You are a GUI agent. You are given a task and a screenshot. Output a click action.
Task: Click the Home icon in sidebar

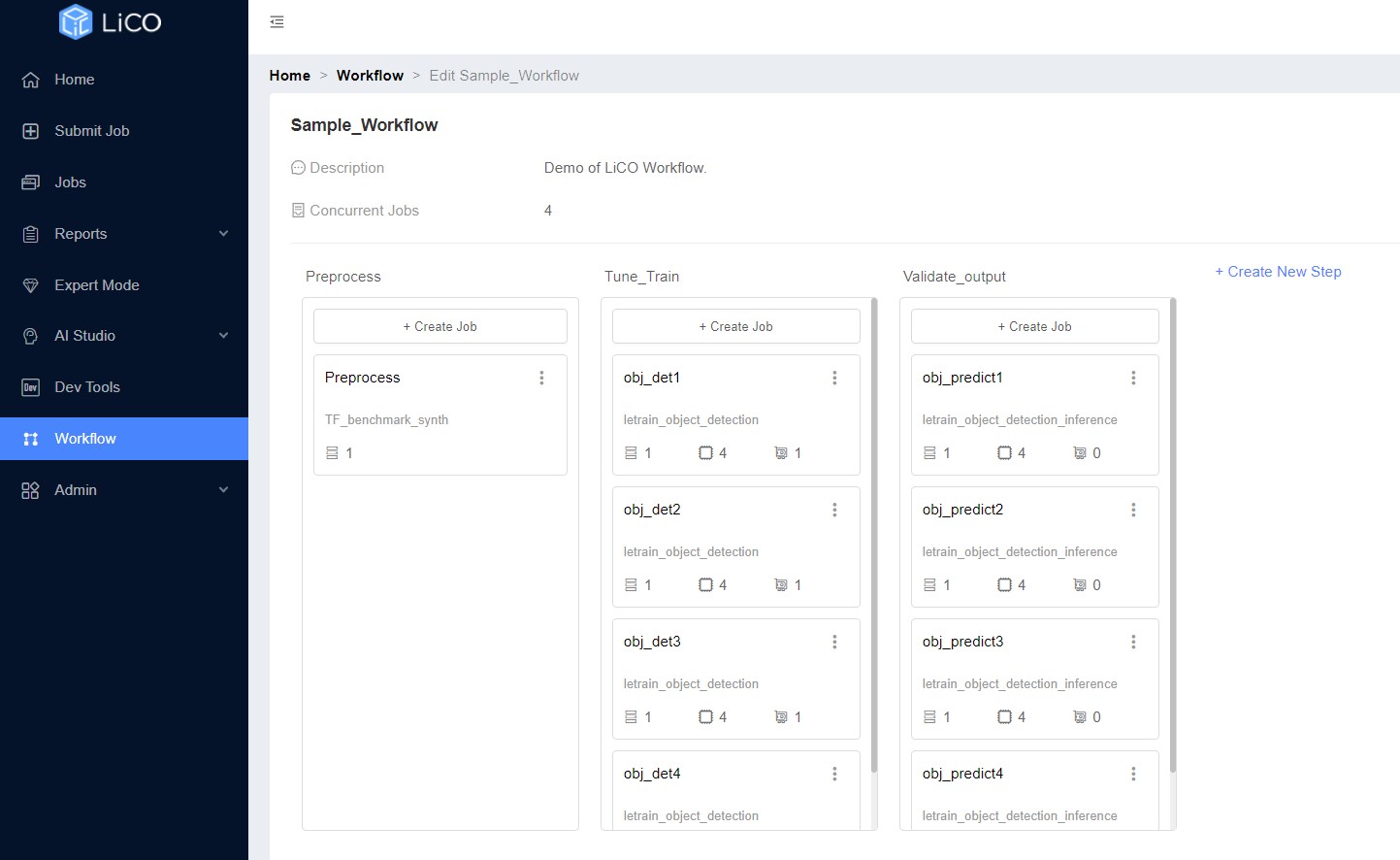(31, 80)
